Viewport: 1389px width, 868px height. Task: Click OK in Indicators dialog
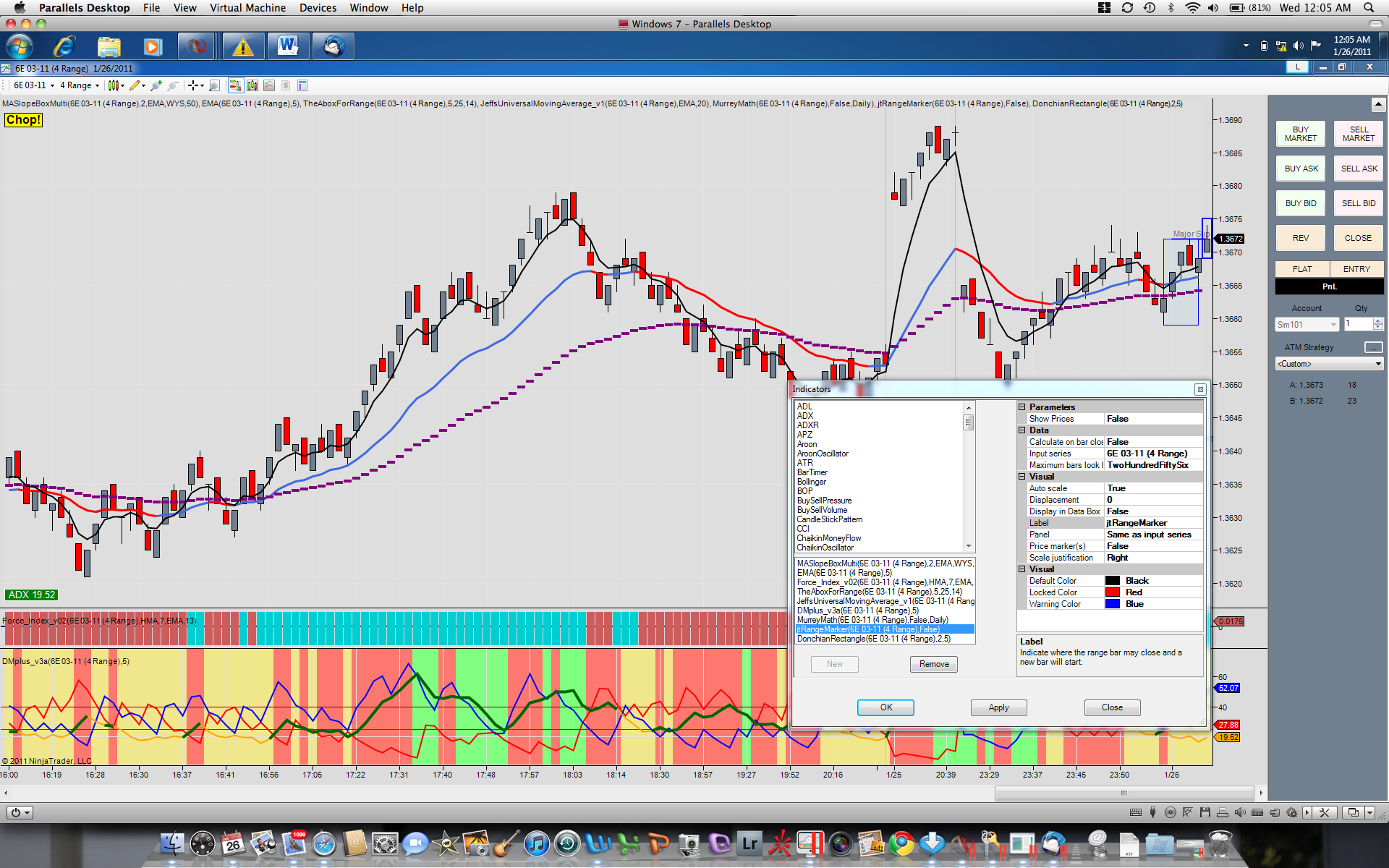885,707
